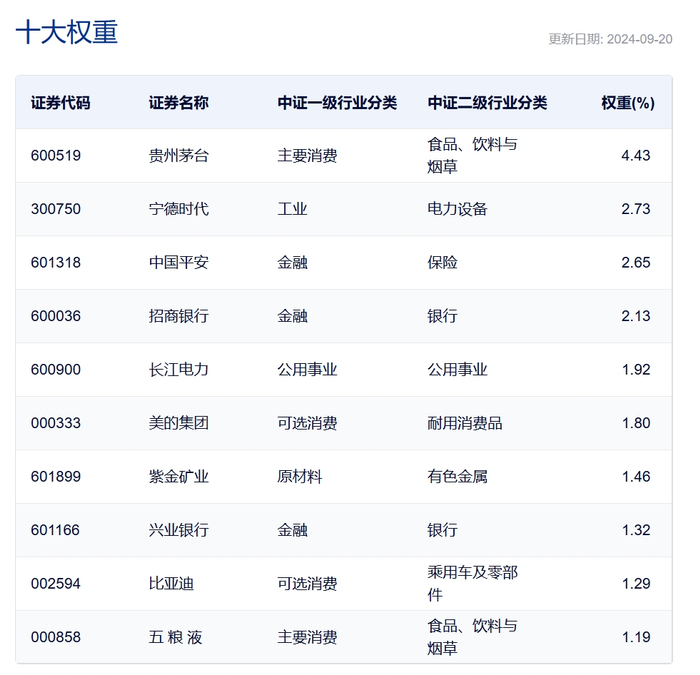
Task: Click the 工业 industry cell
Action: (x=292, y=209)
